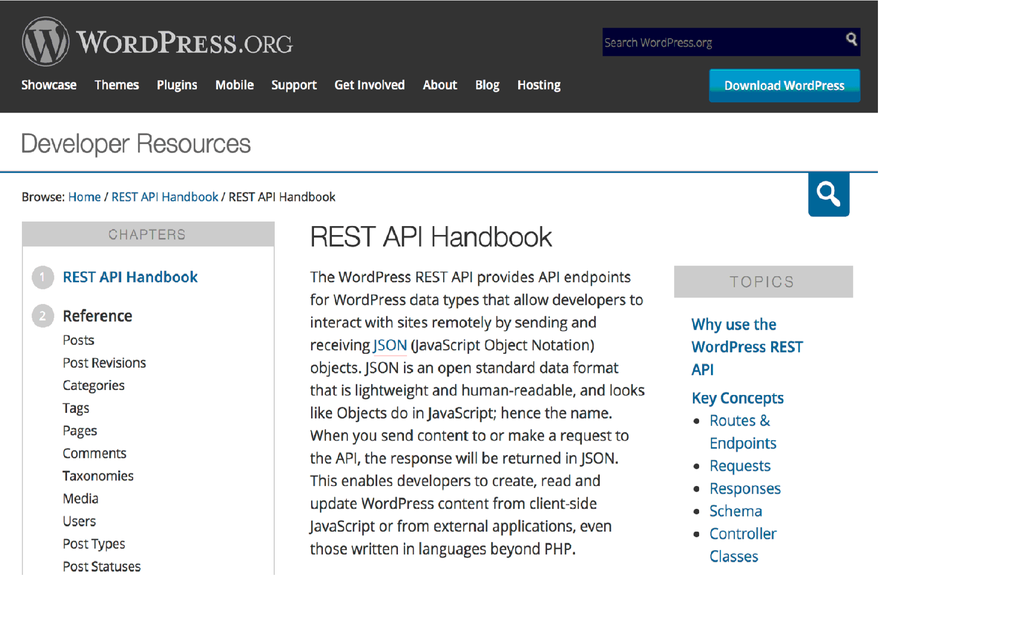Select Media in chapter list

(80, 498)
